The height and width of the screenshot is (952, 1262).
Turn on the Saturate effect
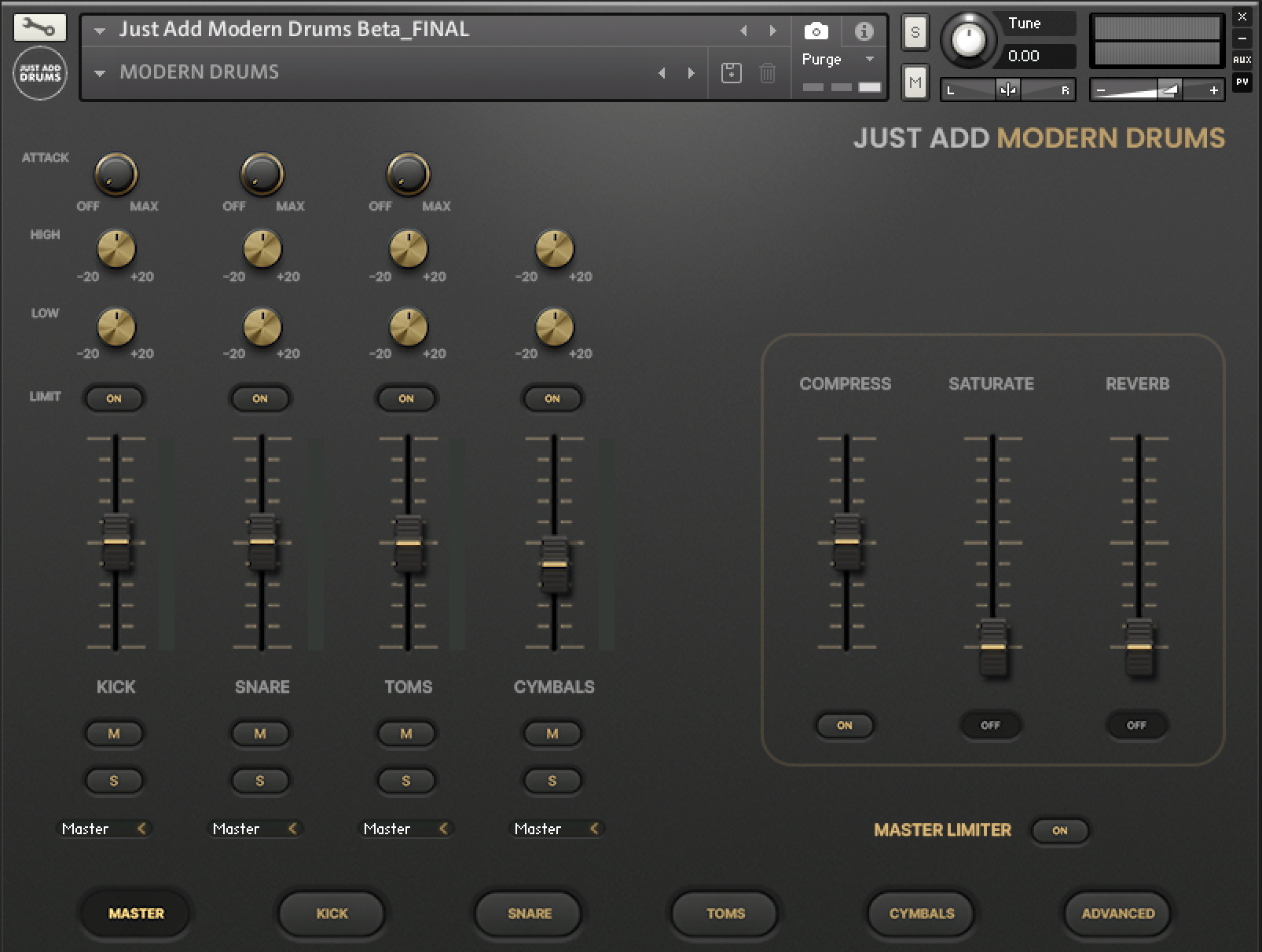point(990,725)
